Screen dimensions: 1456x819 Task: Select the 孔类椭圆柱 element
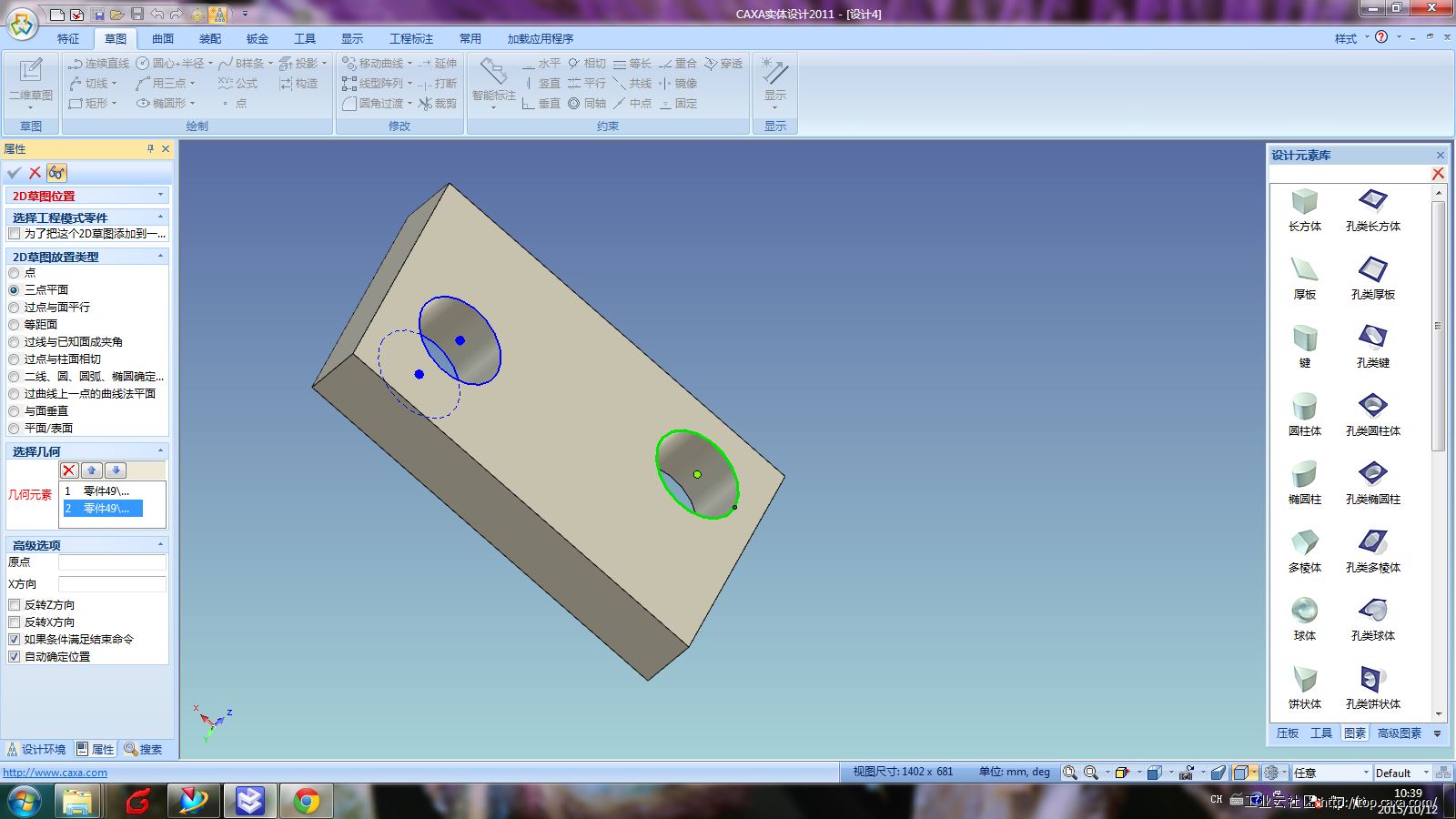[x=1373, y=482]
